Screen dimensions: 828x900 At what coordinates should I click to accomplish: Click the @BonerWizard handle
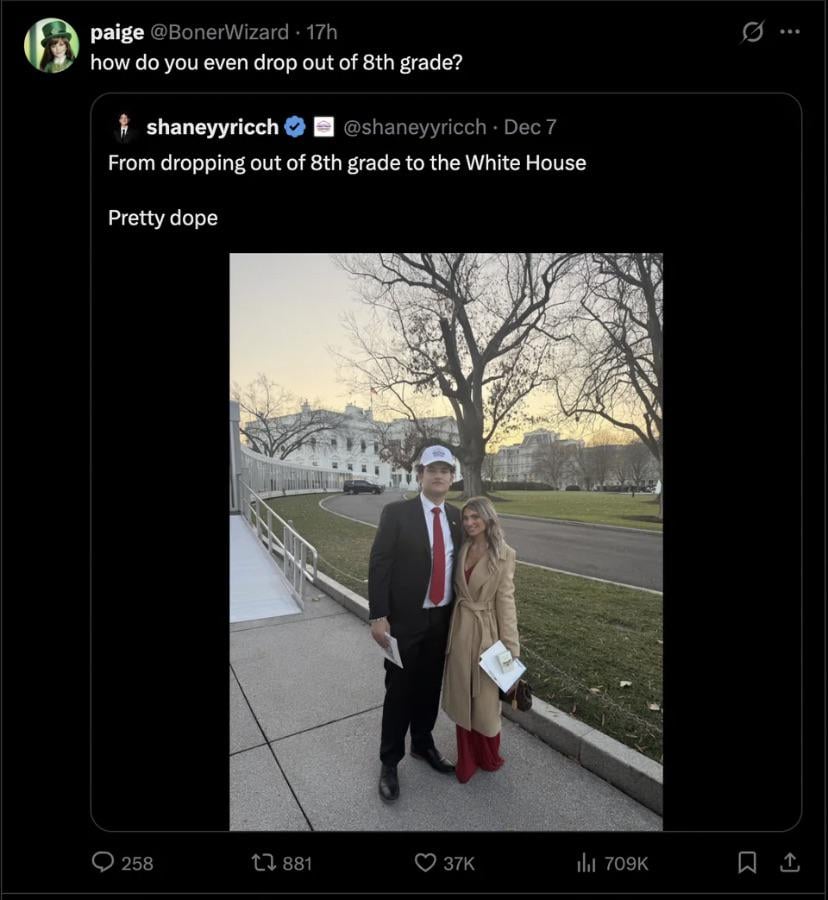(x=221, y=32)
